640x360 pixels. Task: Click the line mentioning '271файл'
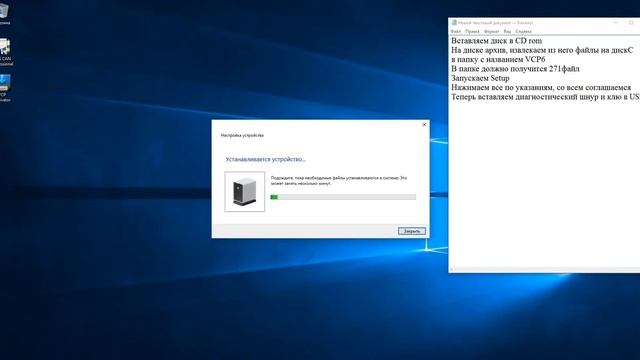click(x=515, y=69)
